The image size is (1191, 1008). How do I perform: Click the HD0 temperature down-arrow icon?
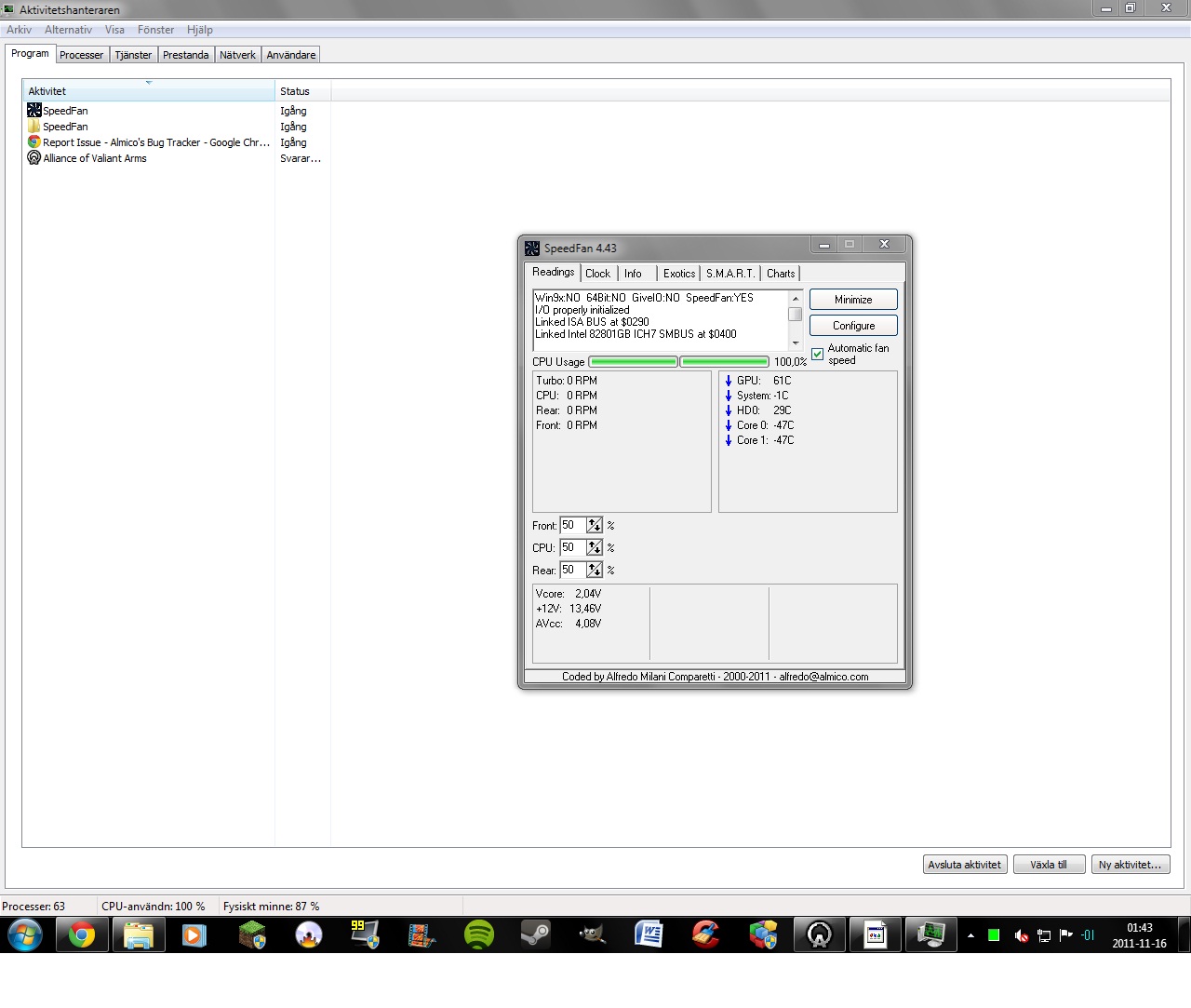(729, 410)
